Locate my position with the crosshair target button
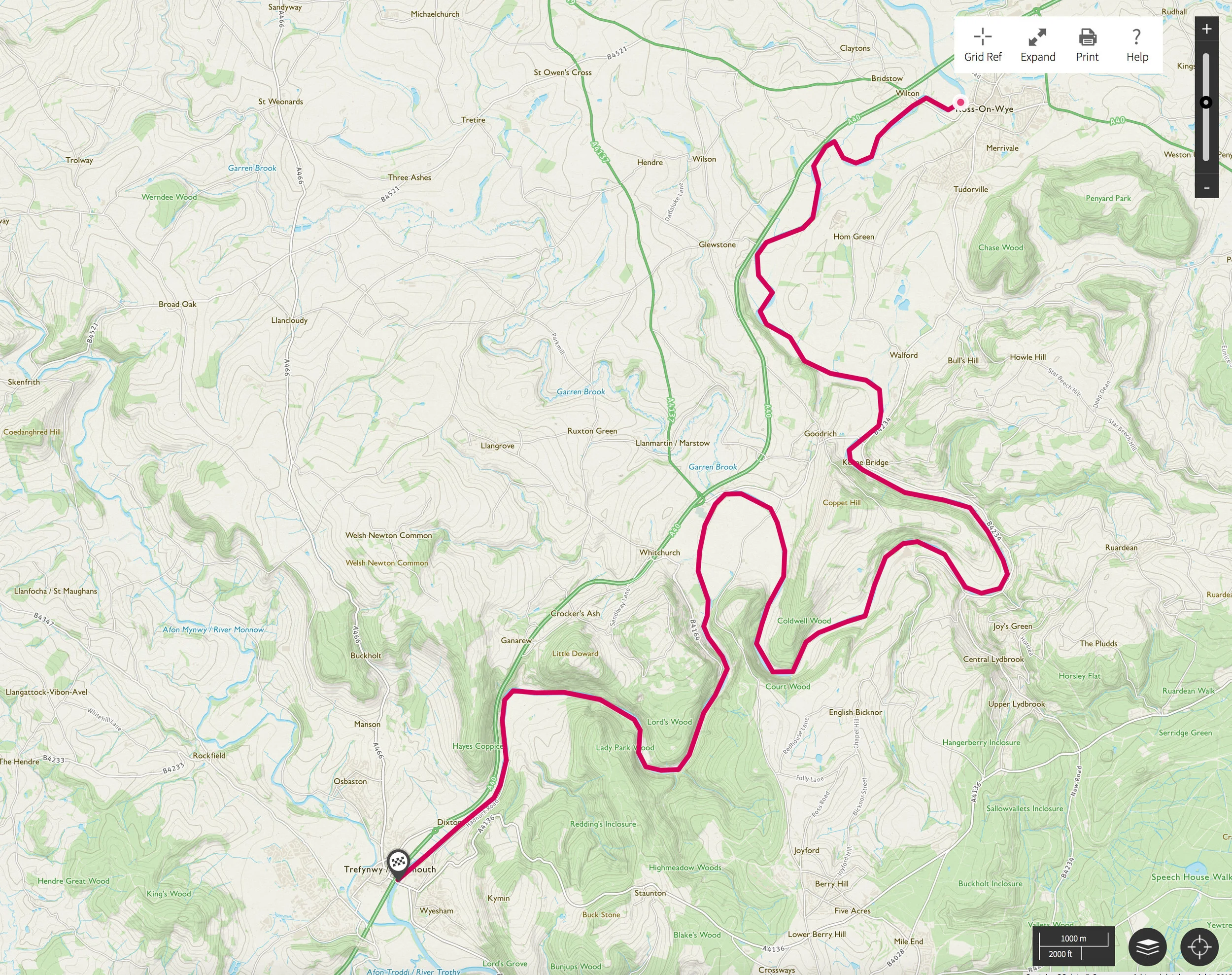Image resolution: width=1232 pixels, height=975 pixels. [x=1199, y=947]
